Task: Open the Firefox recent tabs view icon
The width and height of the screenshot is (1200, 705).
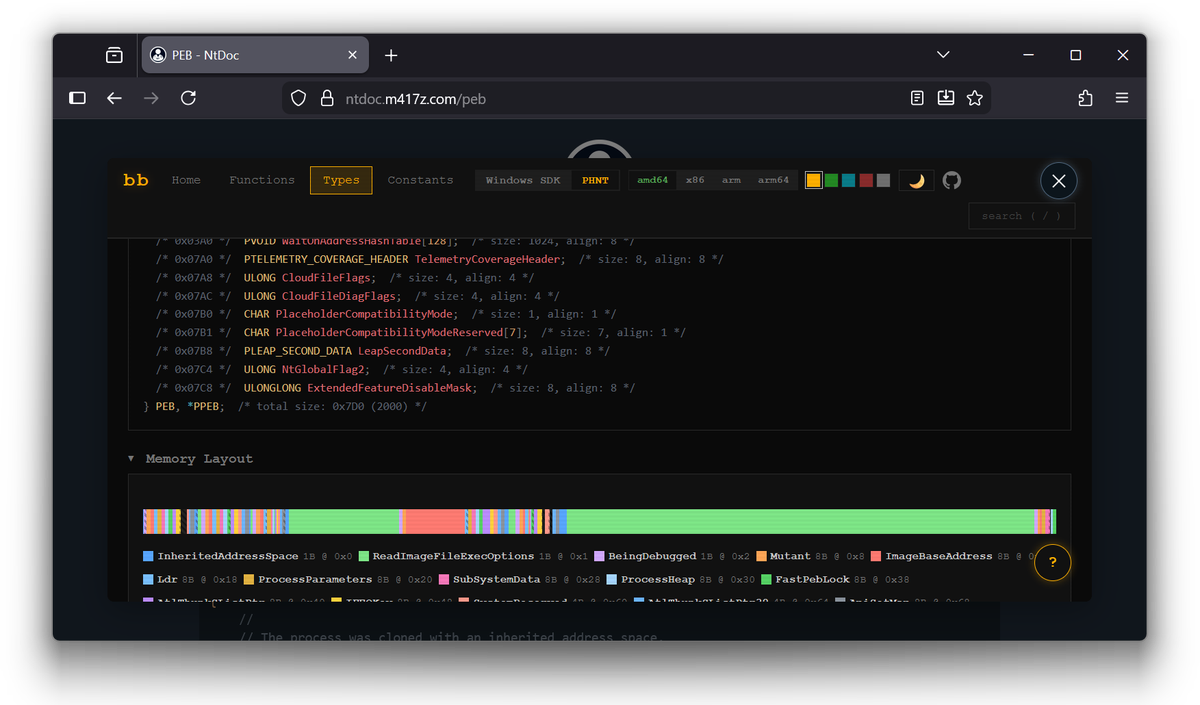Action: 114,55
